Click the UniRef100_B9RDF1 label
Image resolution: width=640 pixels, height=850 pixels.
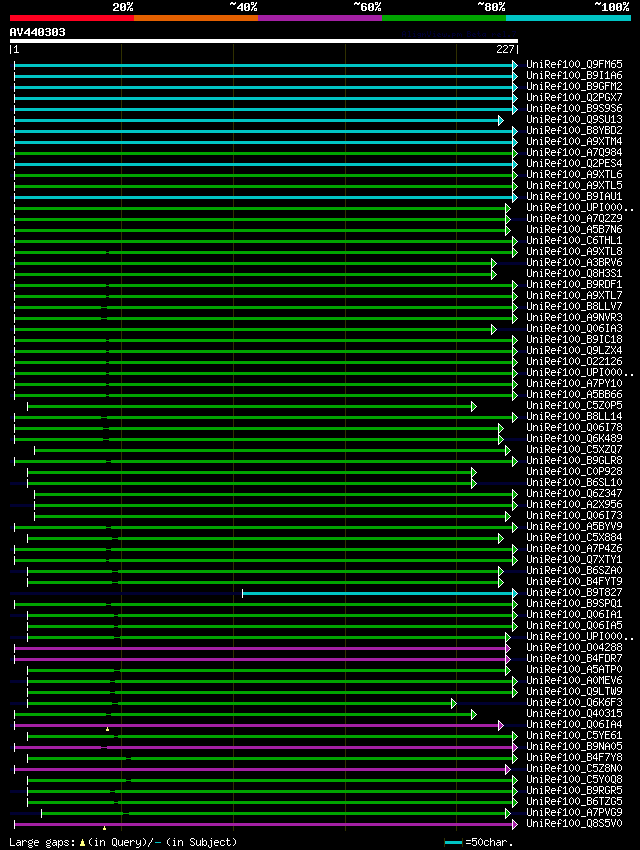(x=574, y=285)
